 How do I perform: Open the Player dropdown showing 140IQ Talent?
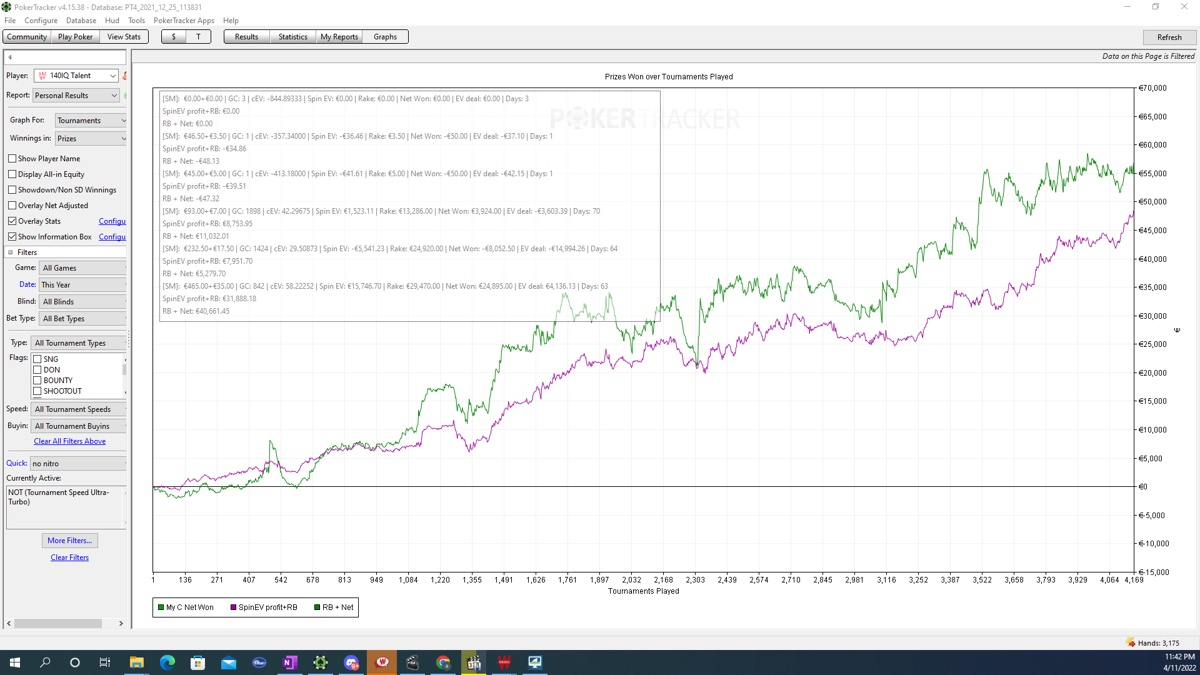[76, 76]
